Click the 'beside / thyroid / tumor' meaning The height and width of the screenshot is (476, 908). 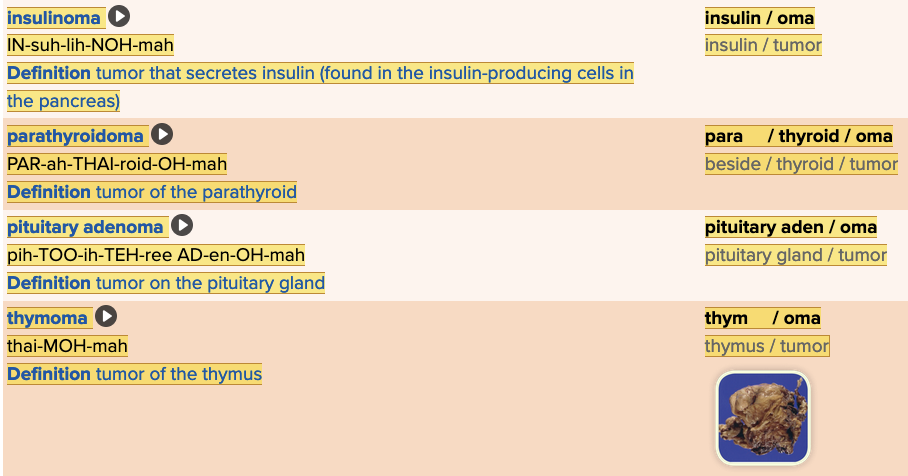801,164
